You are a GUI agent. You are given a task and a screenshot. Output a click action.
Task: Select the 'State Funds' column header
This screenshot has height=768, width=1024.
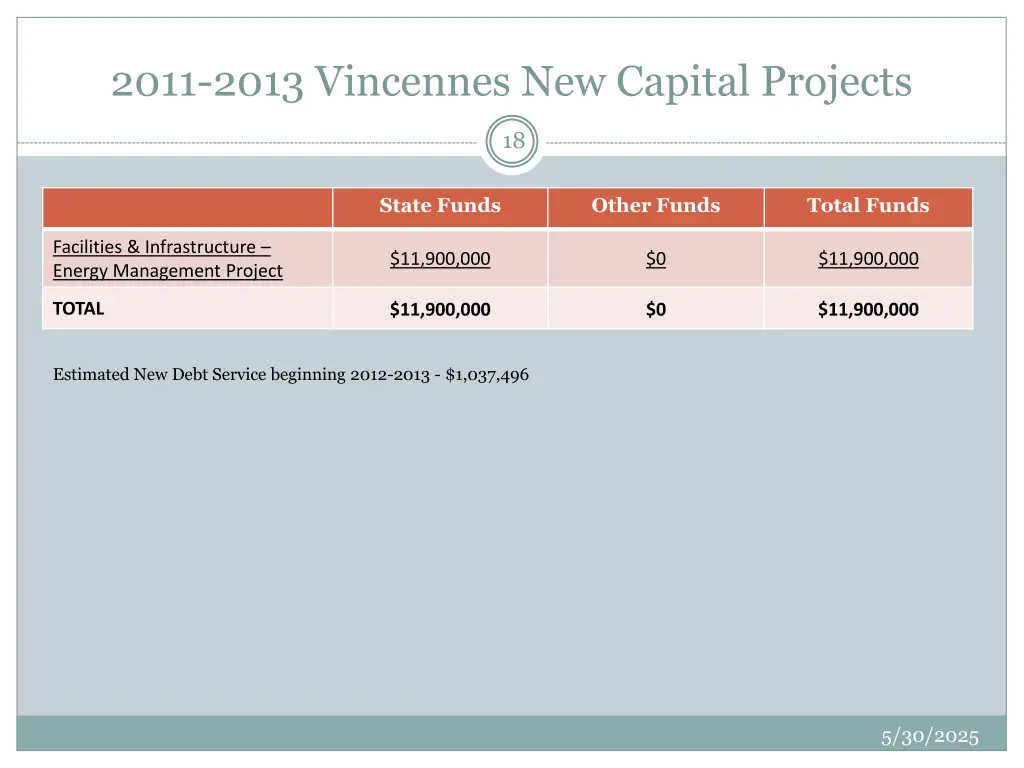(440, 206)
